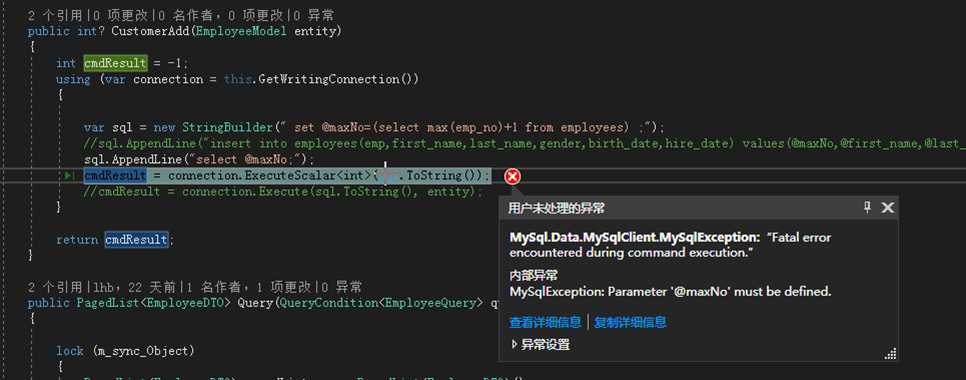
Task: Click the 用户未处理的异常 popup title
Action: click(x=556, y=208)
